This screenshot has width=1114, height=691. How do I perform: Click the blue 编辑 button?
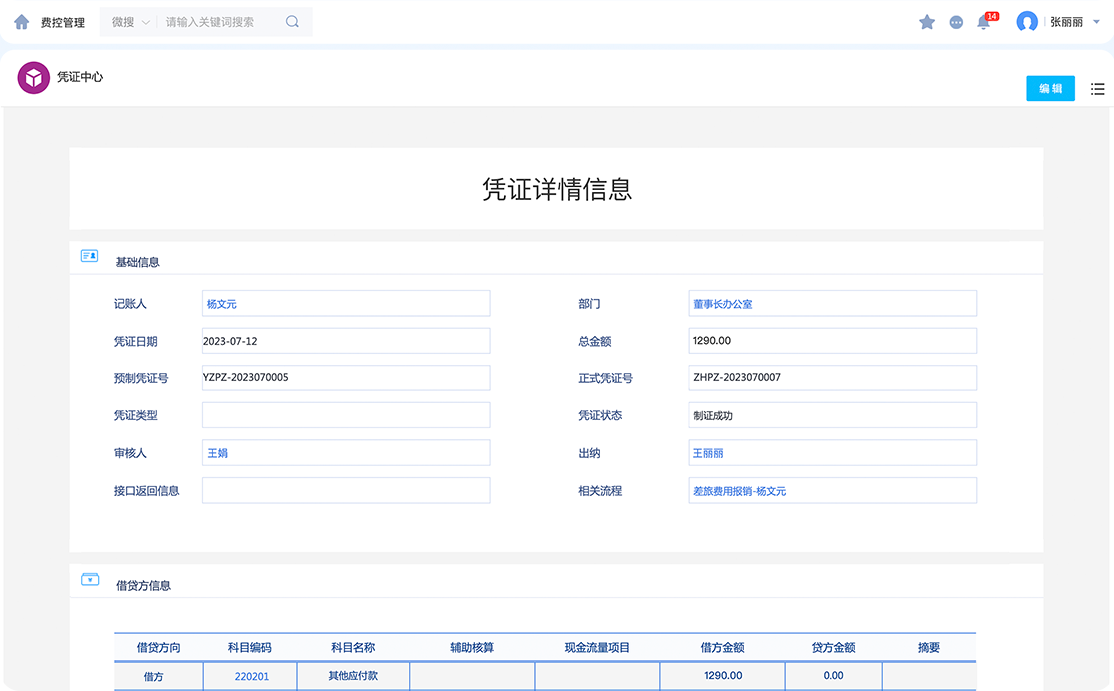tap(1050, 89)
